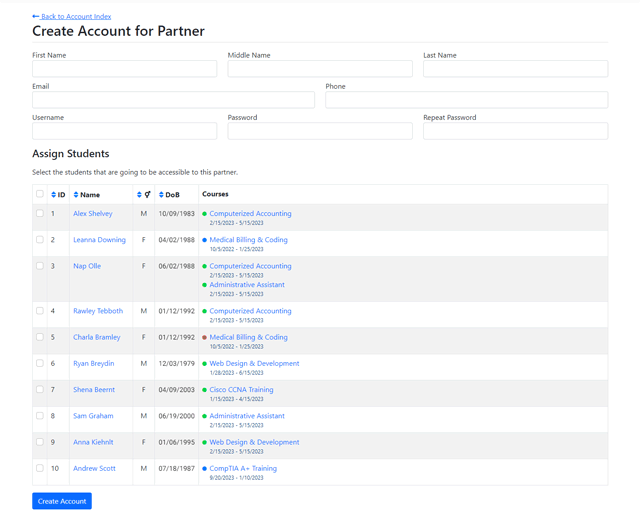Open Charla Bramley's Medical Billing & Coding course

[x=248, y=337]
